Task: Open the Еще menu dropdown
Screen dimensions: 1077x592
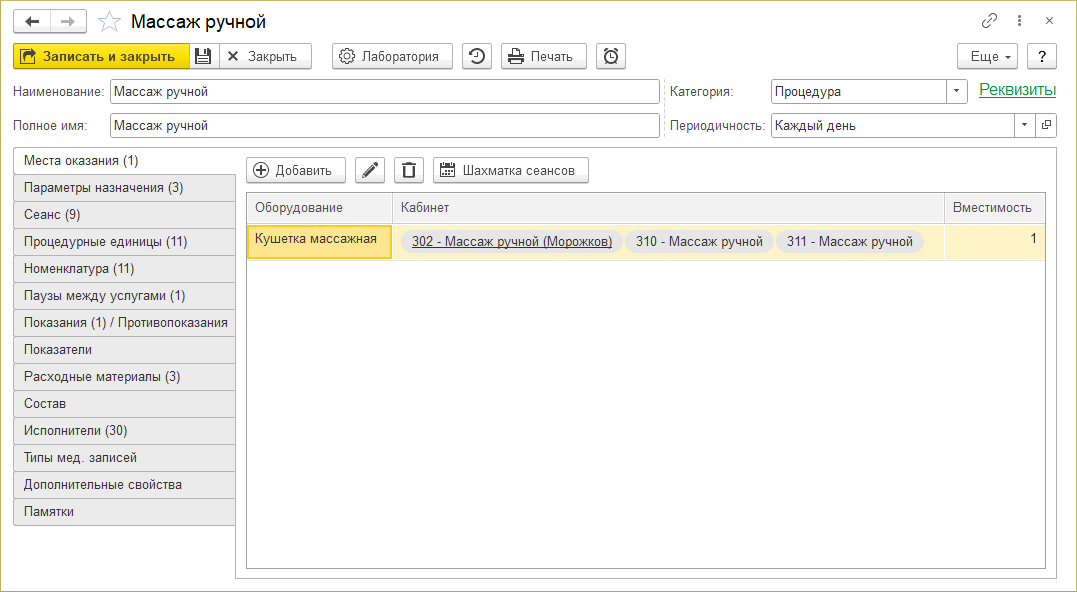Action: (x=987, y=56)
